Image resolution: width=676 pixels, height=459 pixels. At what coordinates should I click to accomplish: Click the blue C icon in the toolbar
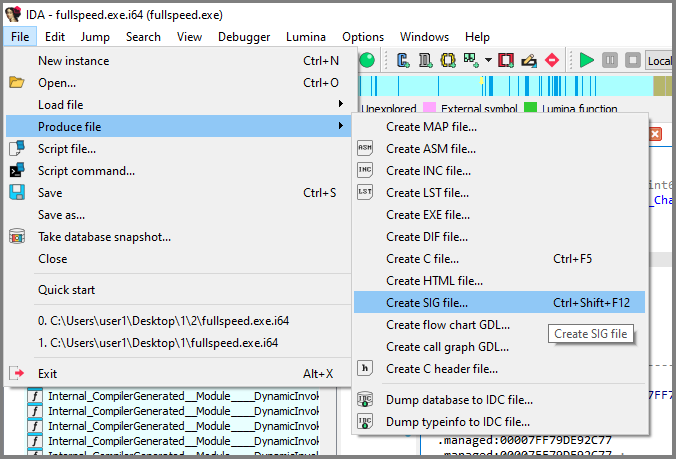click(403, 60)
